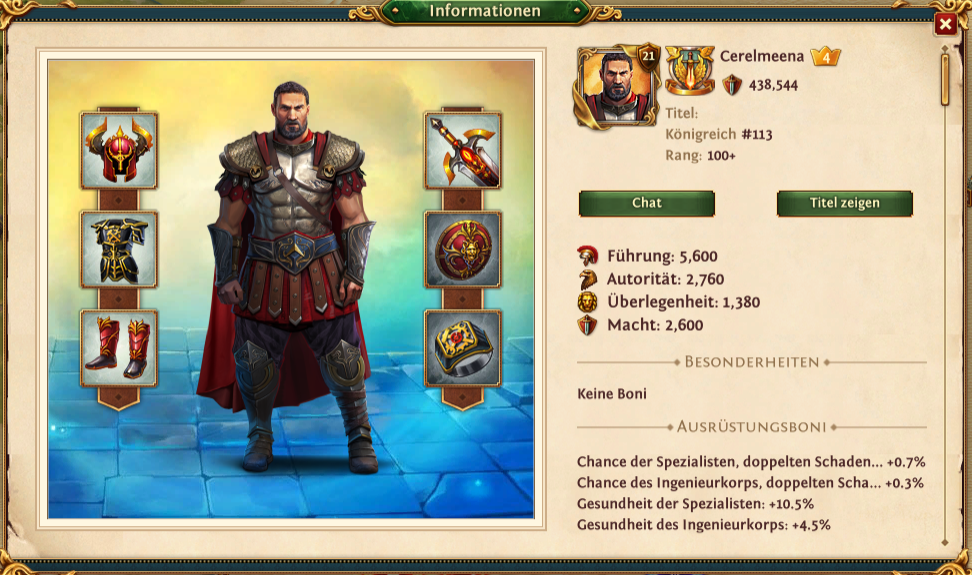Click the Chance der Spezialisten bonus line

[751, 462]
